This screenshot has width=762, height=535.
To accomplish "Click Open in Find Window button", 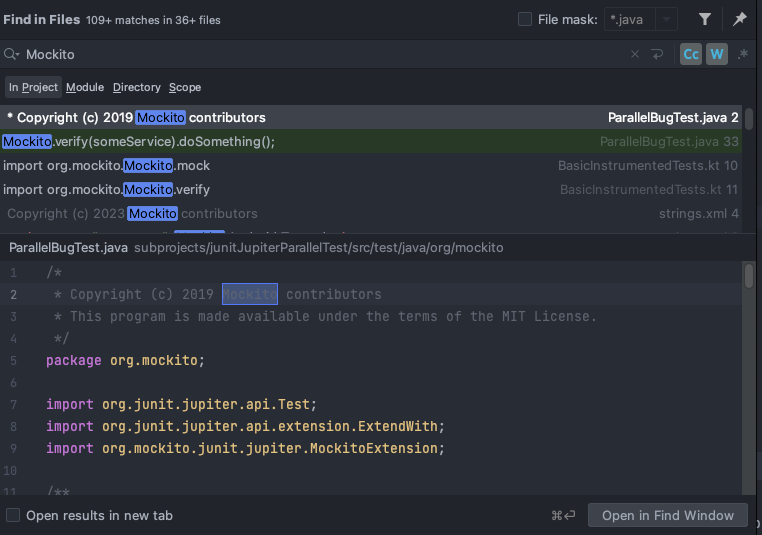I will [668, 515].
